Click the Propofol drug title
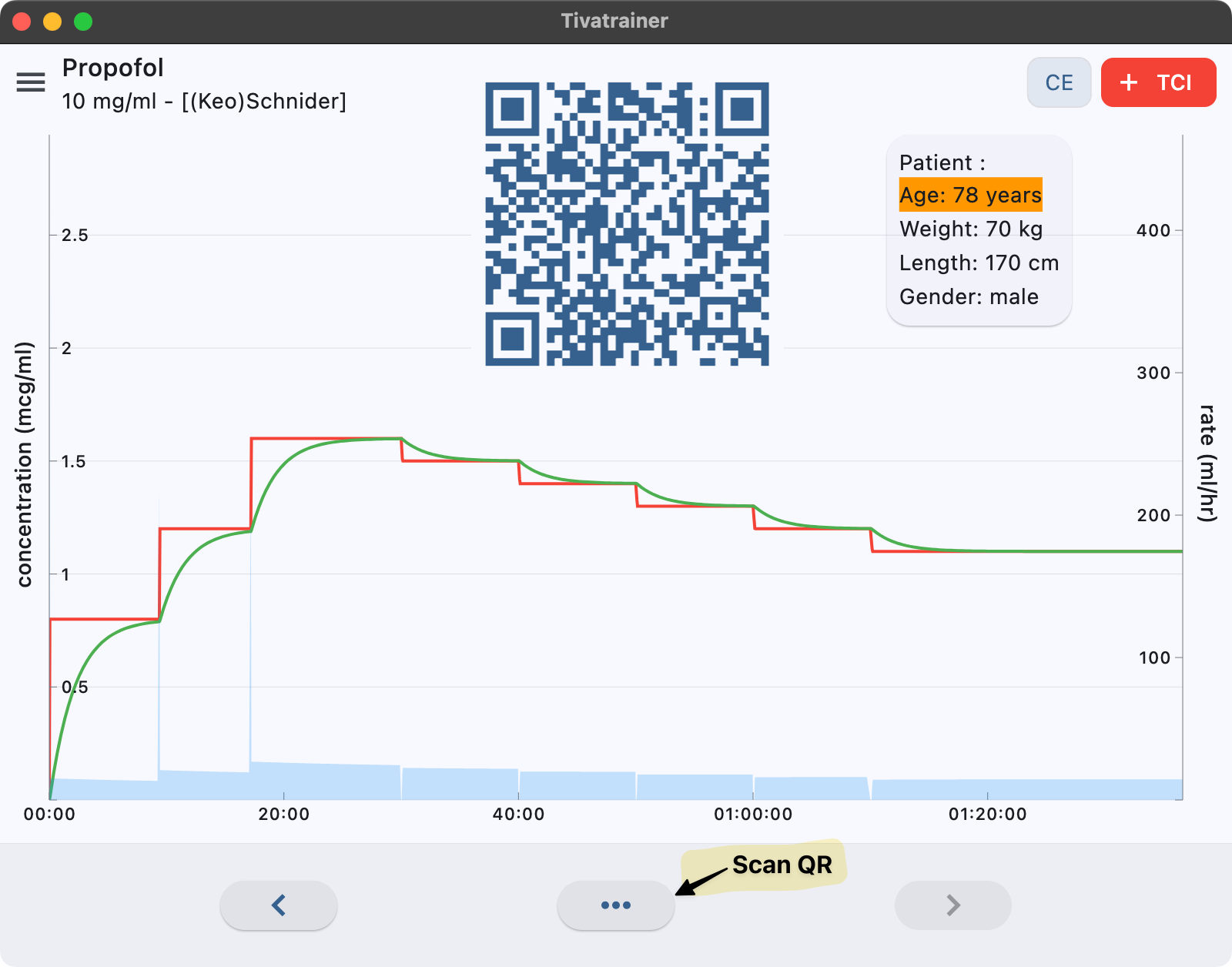Image resolution: width=1232 pixels, height=967 pixels. (113, 68)
